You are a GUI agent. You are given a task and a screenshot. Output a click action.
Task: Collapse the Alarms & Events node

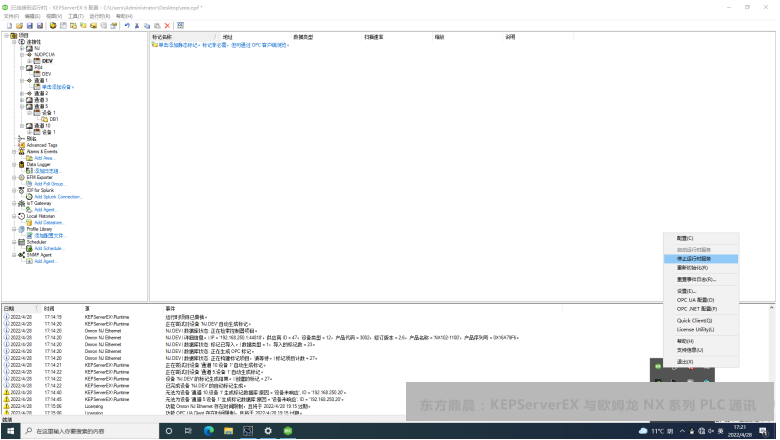tap(14, 151)
